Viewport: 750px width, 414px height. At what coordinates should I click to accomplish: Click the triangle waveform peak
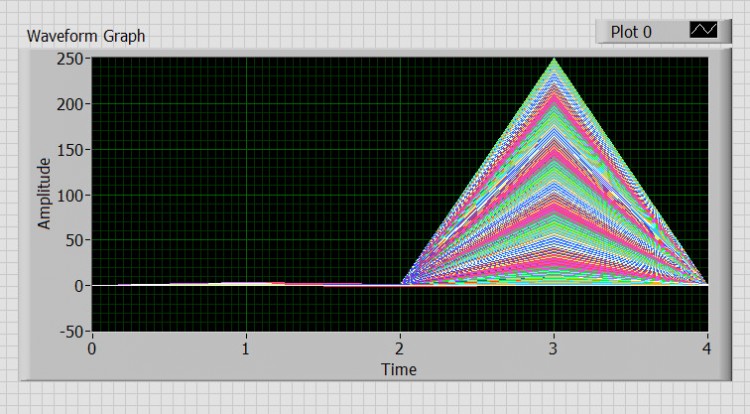tap(554, 60)
